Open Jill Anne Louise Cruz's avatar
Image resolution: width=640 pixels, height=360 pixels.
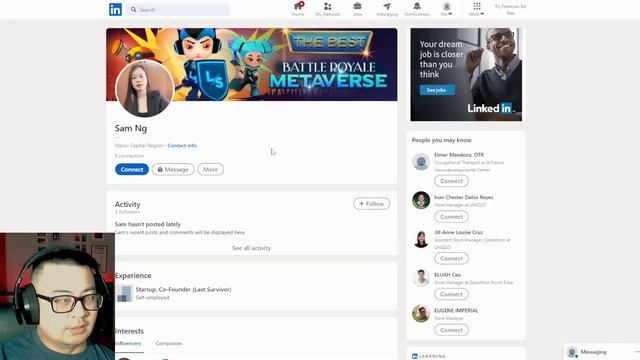point(421,239)
